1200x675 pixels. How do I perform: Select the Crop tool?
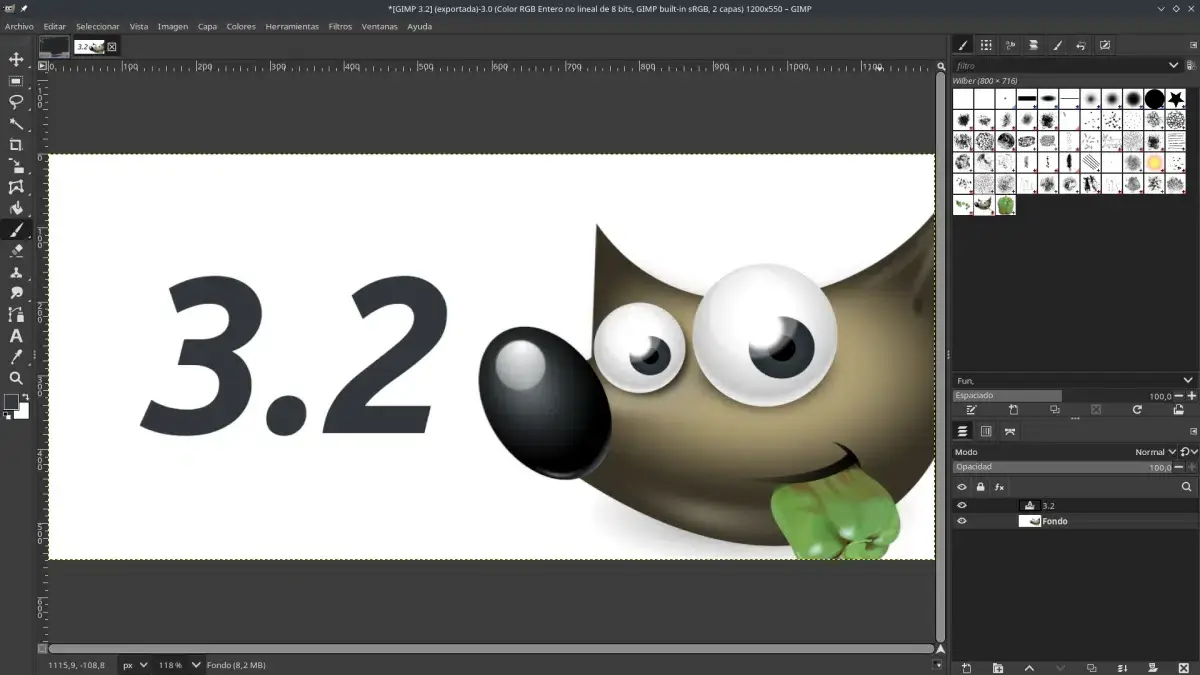coord(16,145)
